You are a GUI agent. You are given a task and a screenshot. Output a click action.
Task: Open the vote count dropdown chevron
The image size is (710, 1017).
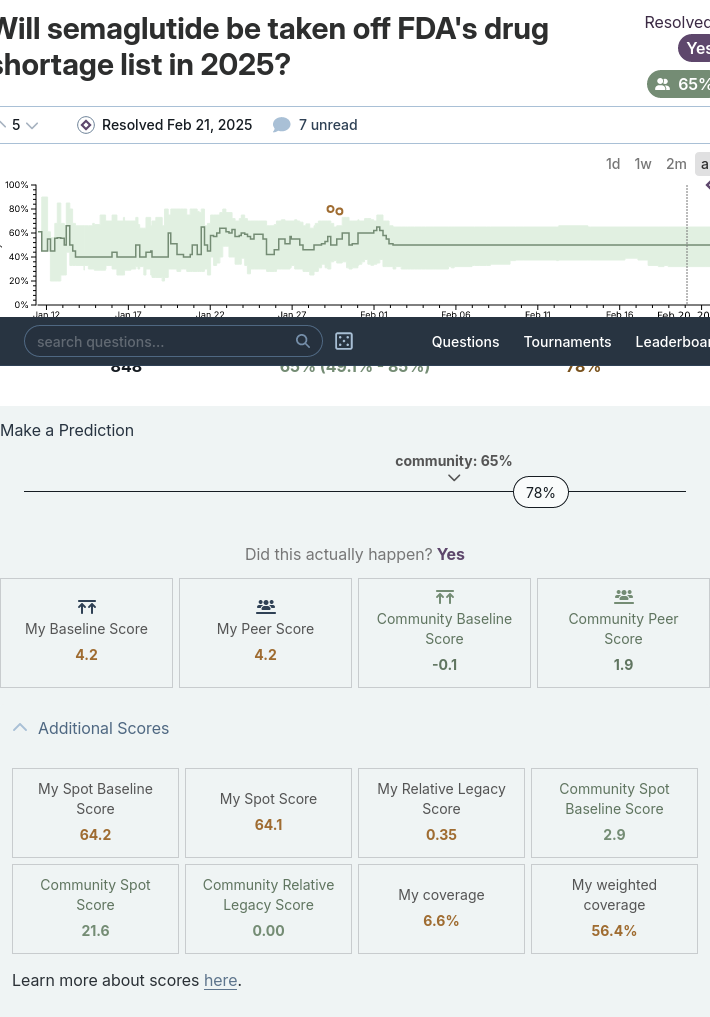coord(31,125)
